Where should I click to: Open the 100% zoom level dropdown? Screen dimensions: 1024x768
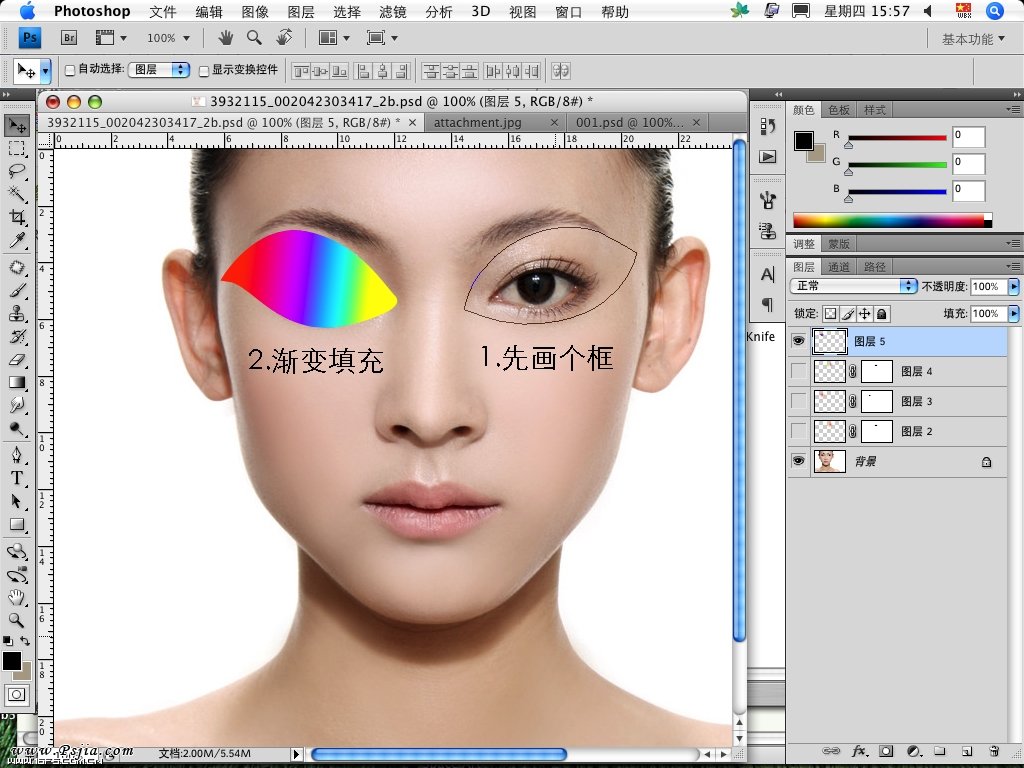tap(168, 38)
